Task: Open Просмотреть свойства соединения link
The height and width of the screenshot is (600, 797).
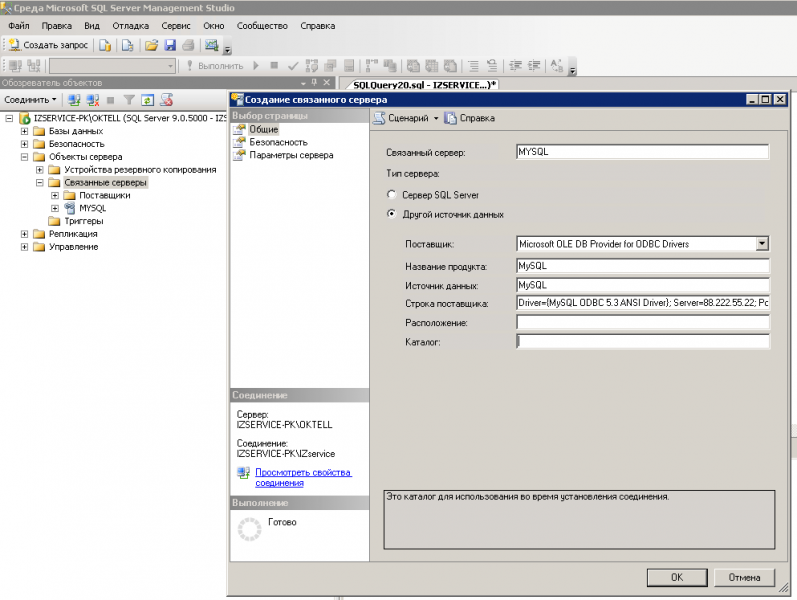Action: (303, 477)
